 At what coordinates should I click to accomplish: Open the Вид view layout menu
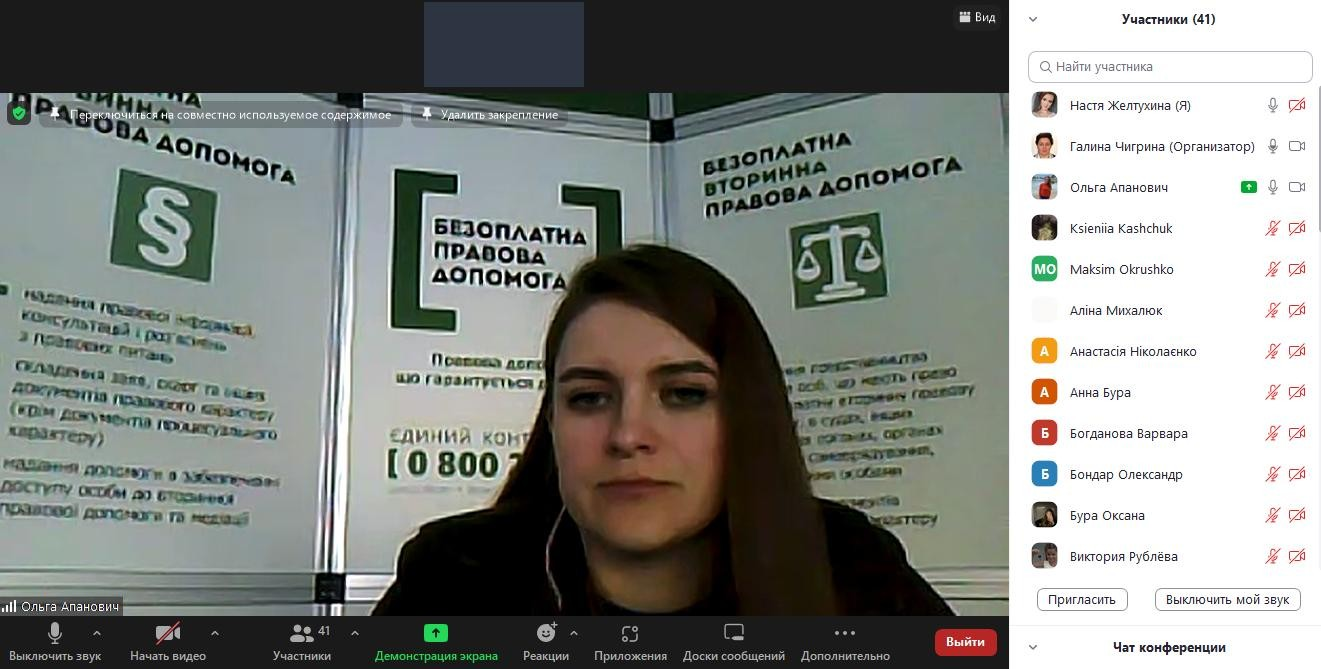977,17
